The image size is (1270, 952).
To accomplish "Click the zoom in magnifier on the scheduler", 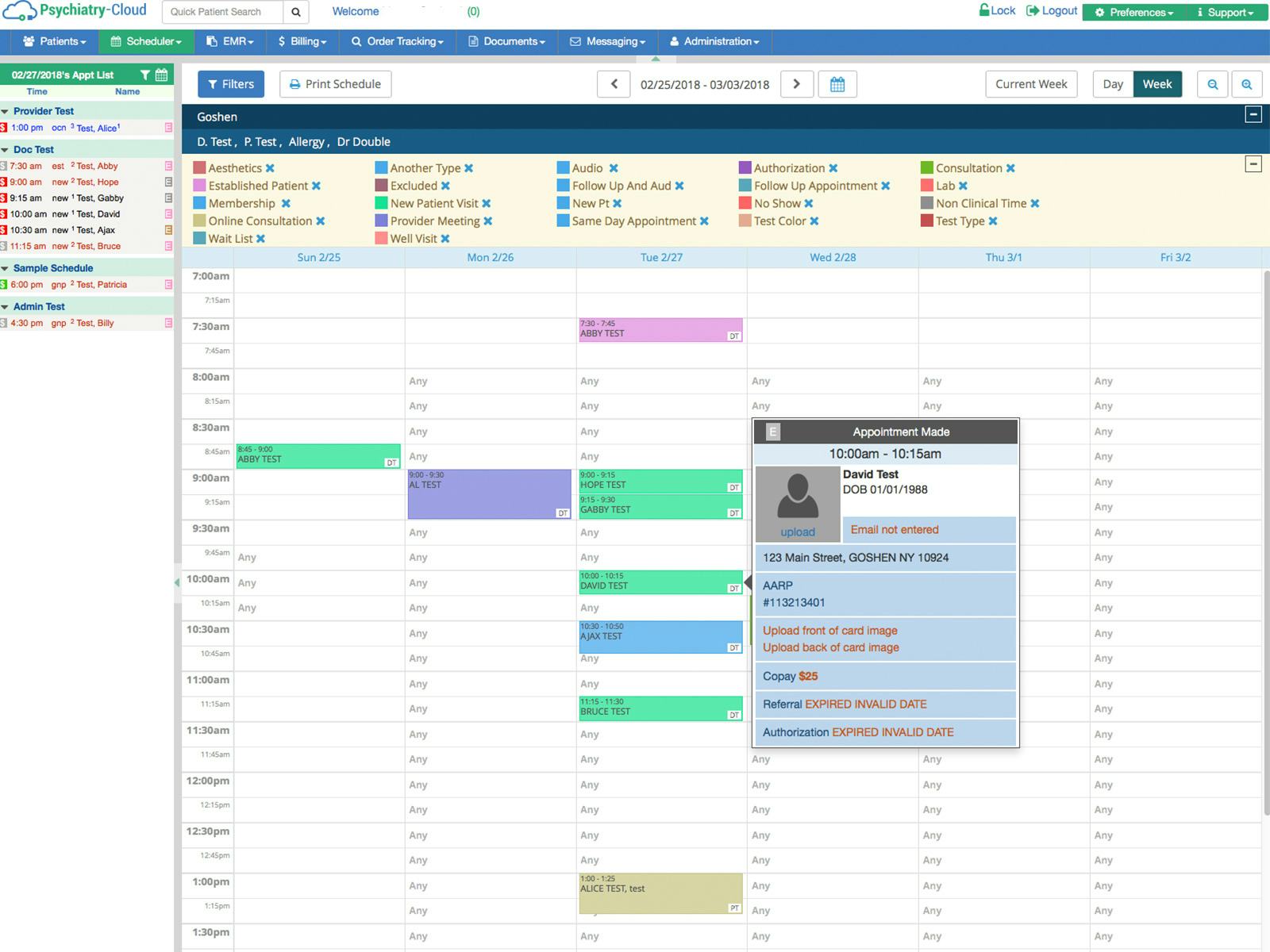I will [x=1248, y=84].
